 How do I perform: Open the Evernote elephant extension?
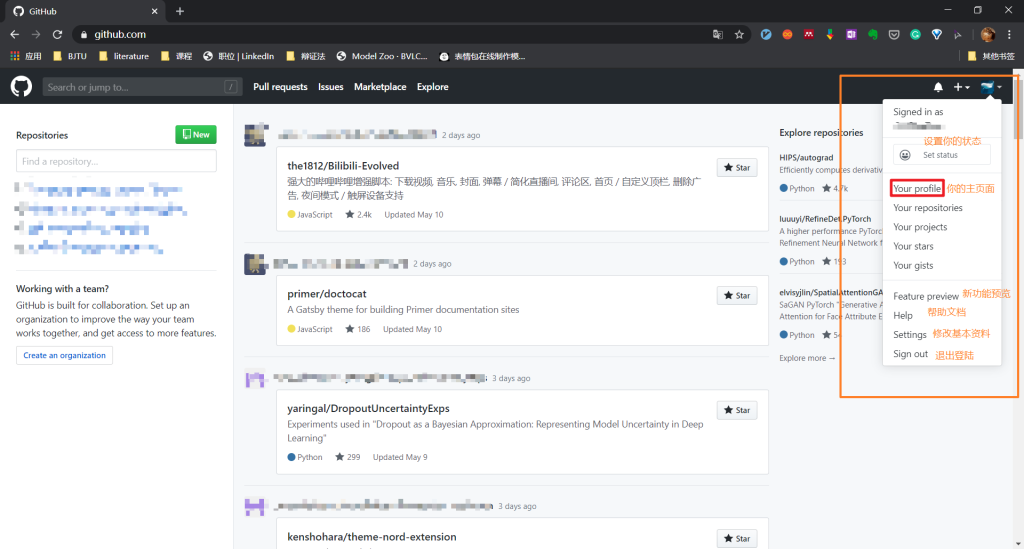pyautogui.click(x=872, y=35)
